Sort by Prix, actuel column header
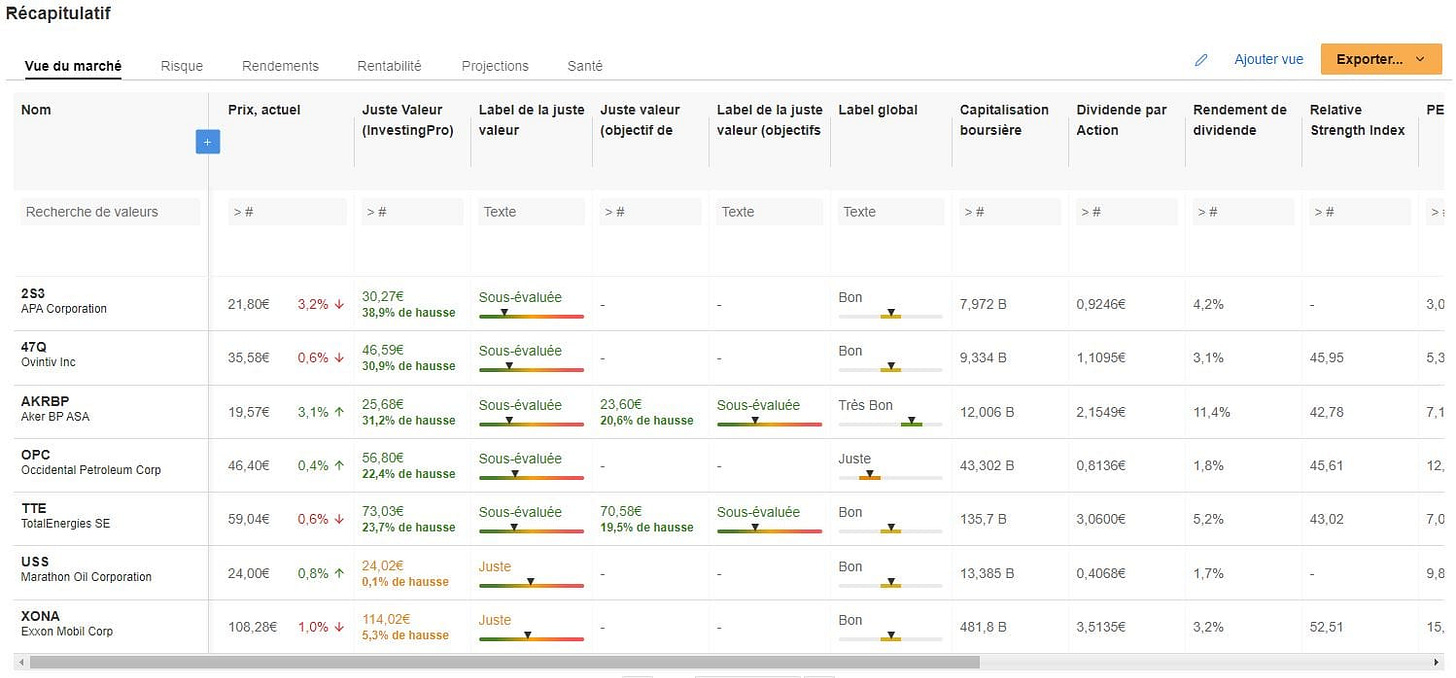The height and width of the screenshot is (678, 1456). coord(264,110)
